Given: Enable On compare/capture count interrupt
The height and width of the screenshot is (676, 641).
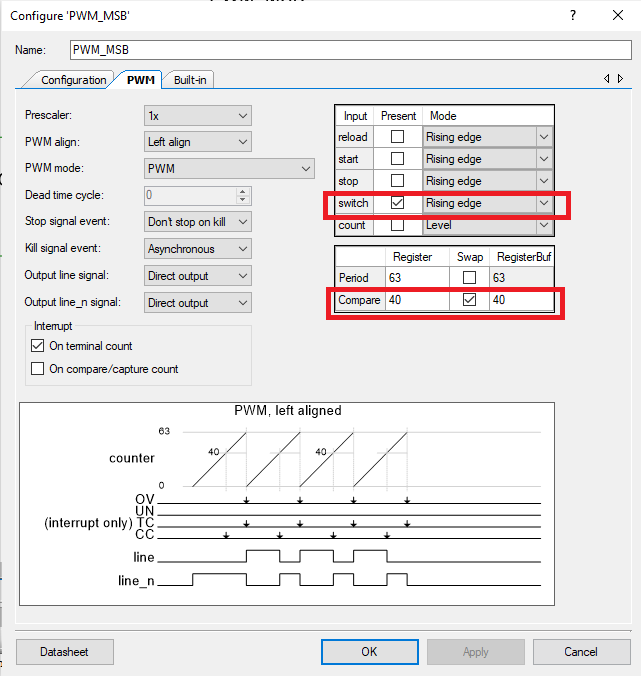Looking at the screenshot, I should [x=39, y=369].
